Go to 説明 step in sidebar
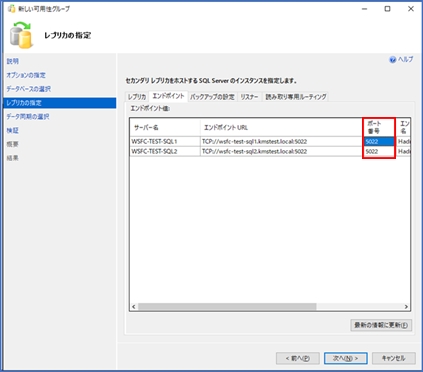 point(13,61)
